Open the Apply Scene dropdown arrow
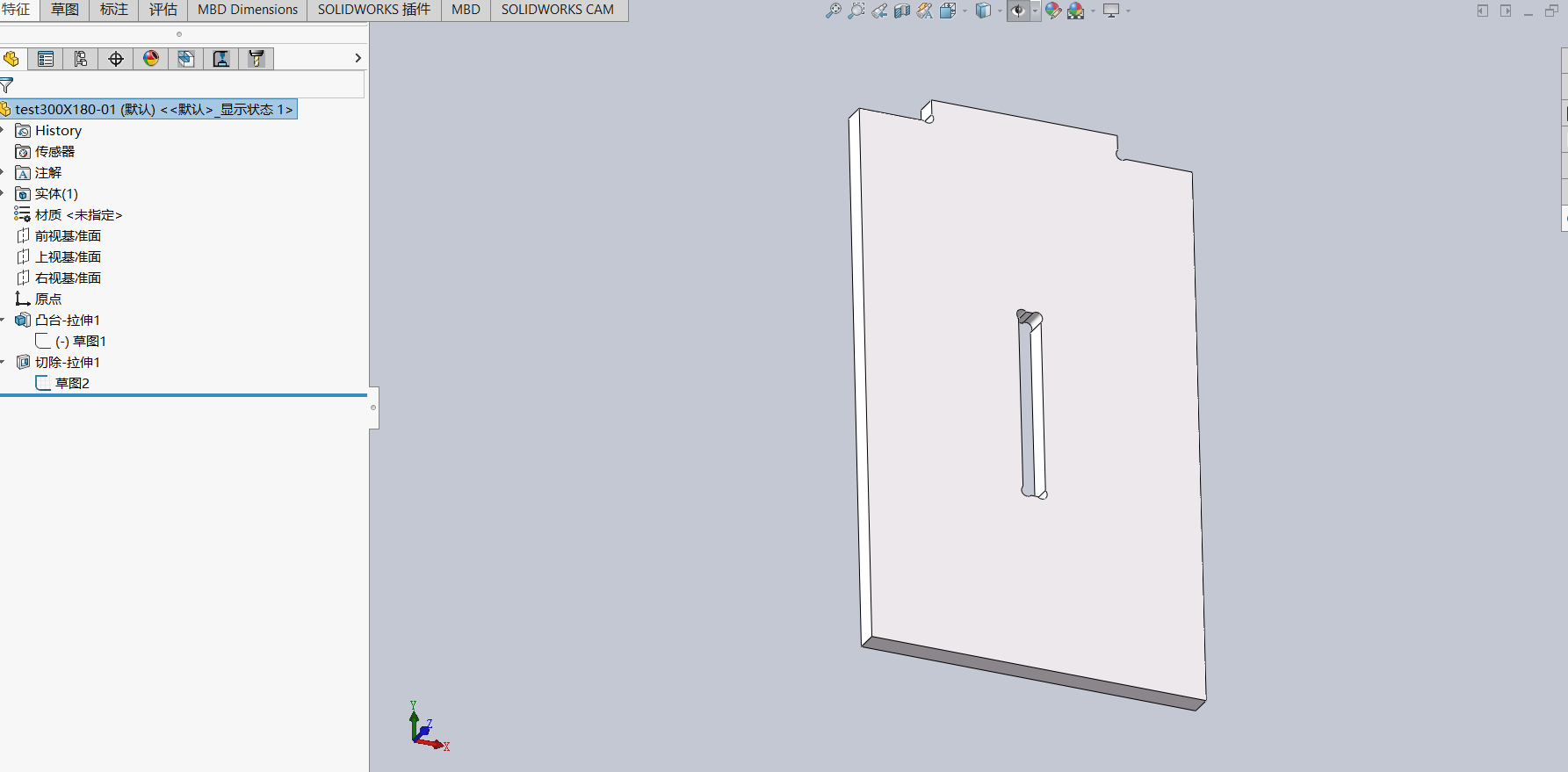This screenshot has height=772, width=1568. [1093, 11]
